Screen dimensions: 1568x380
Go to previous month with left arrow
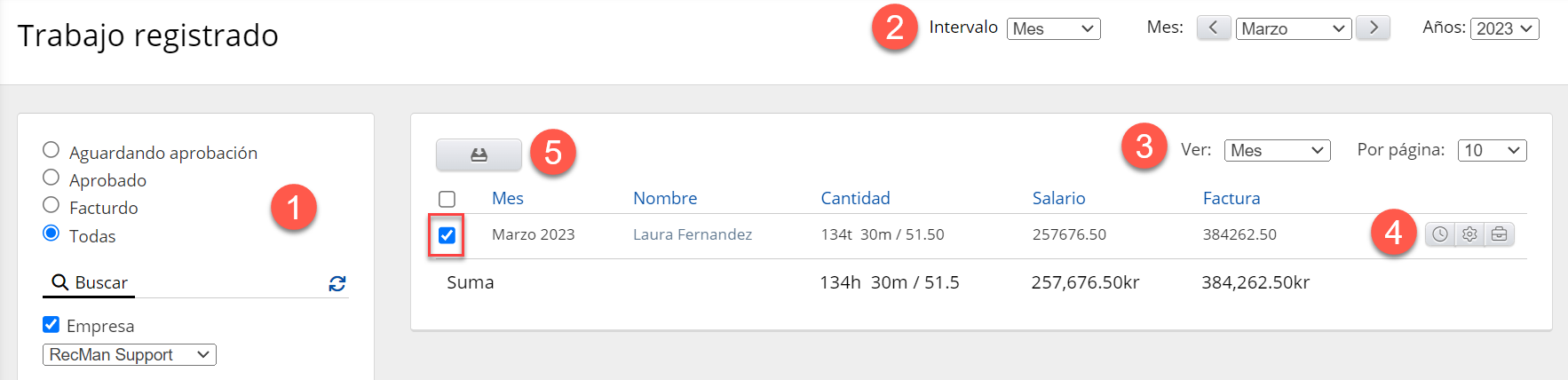tap(1214, 28)
